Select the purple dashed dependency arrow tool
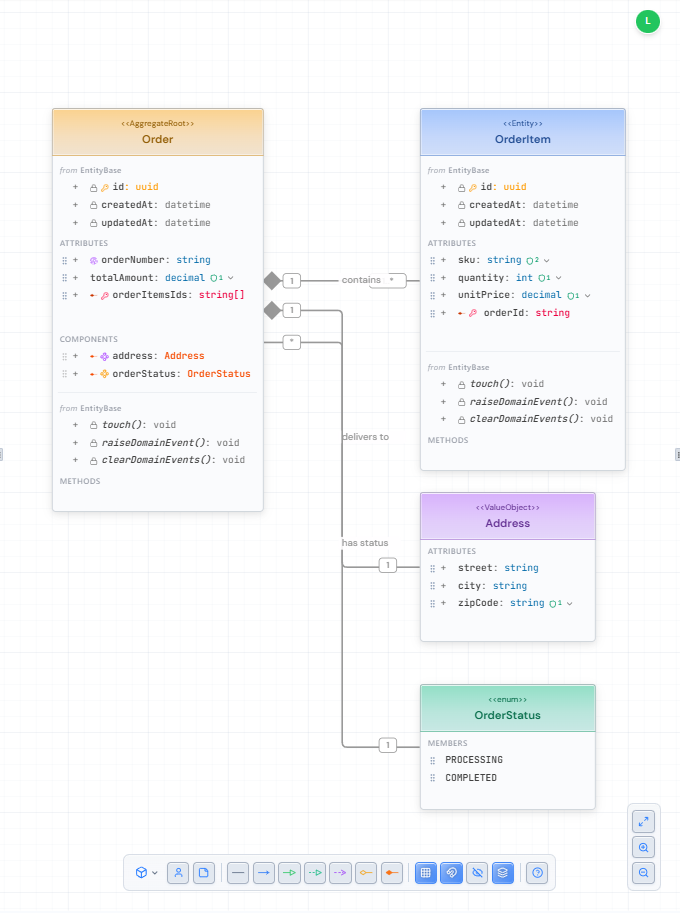This screenshot has height=913, width=680. [x=342, y=873]
